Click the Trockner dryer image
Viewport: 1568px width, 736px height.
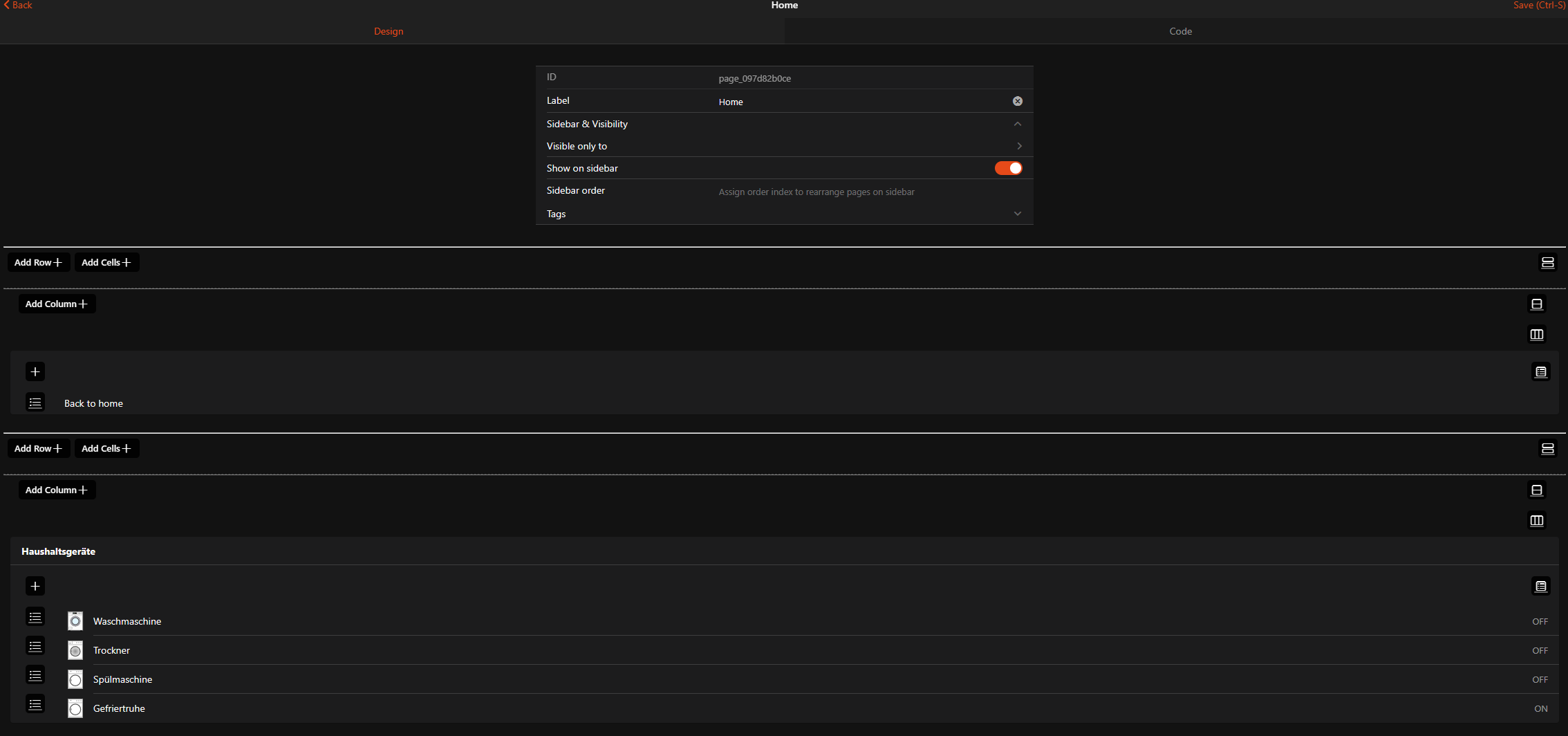coord(75,650)
